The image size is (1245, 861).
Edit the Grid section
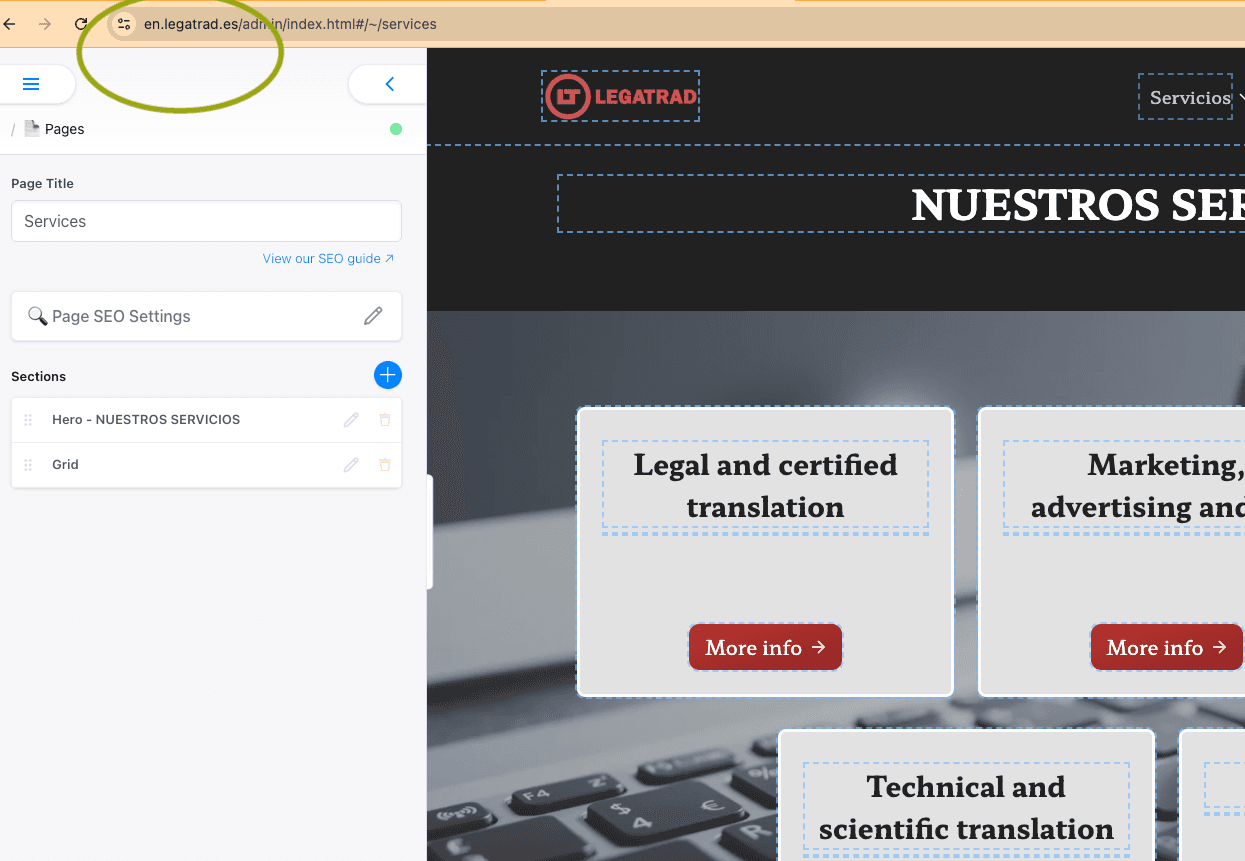coord(351,465)
